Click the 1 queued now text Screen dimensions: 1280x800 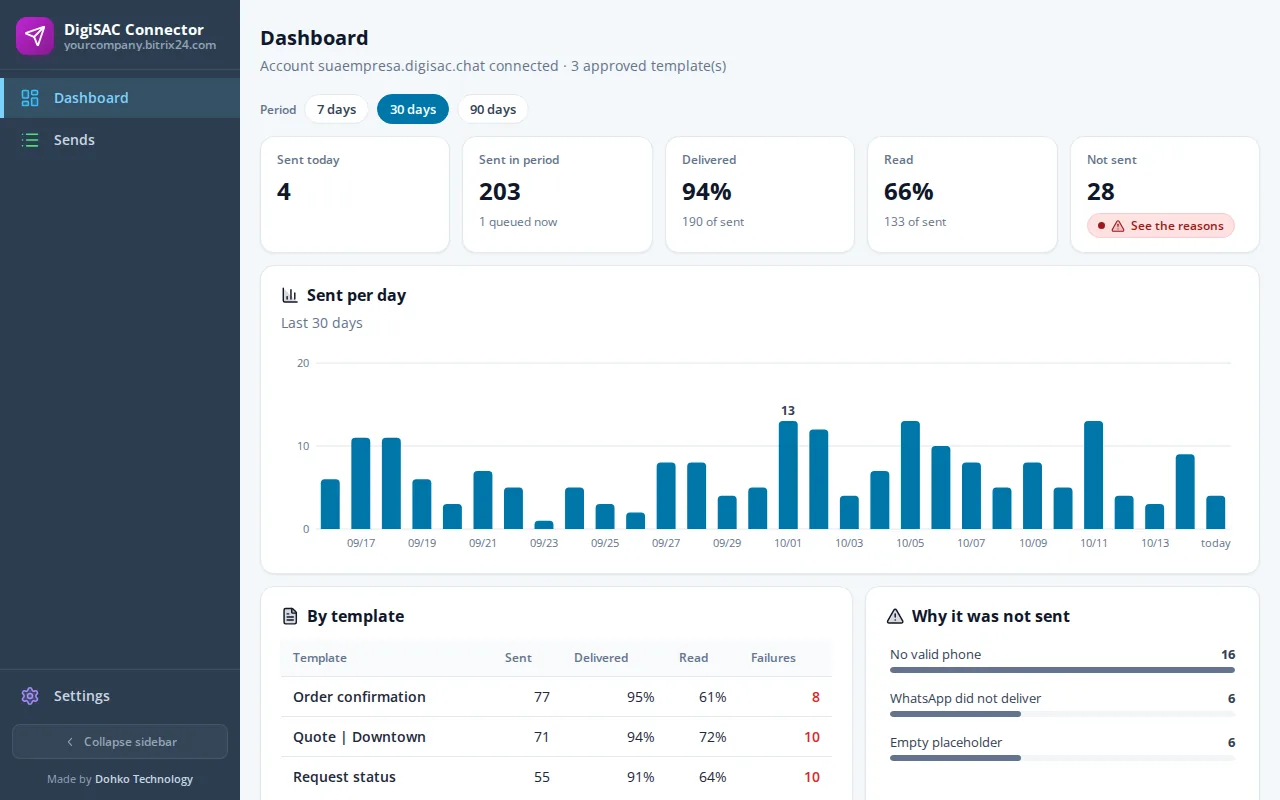[518, 222]
